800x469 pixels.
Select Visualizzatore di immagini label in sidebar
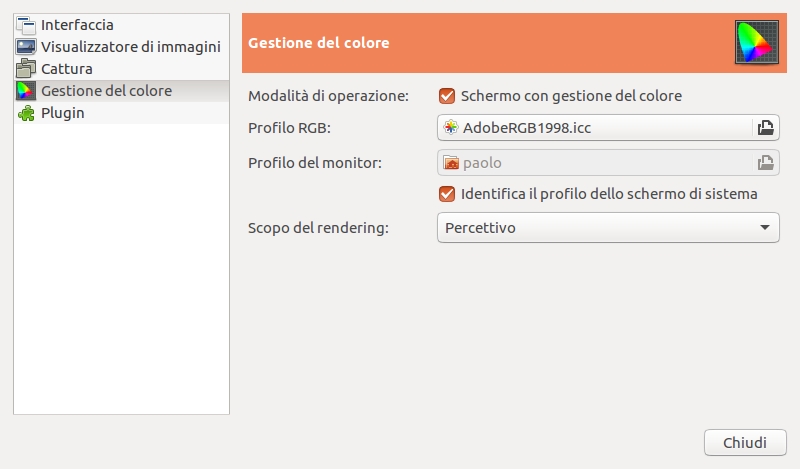click(131, 47)
